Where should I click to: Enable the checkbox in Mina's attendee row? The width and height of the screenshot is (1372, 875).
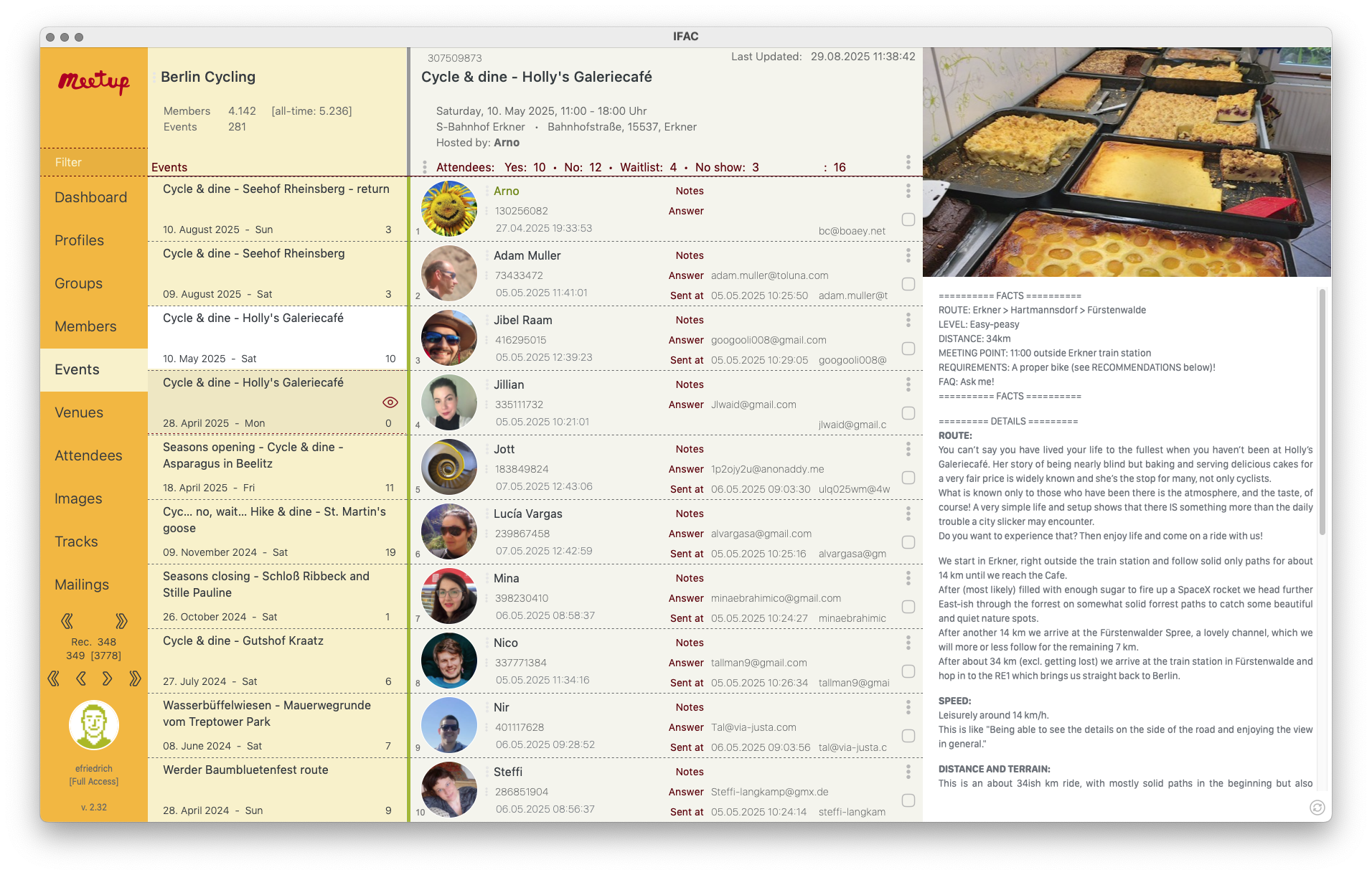908,607
